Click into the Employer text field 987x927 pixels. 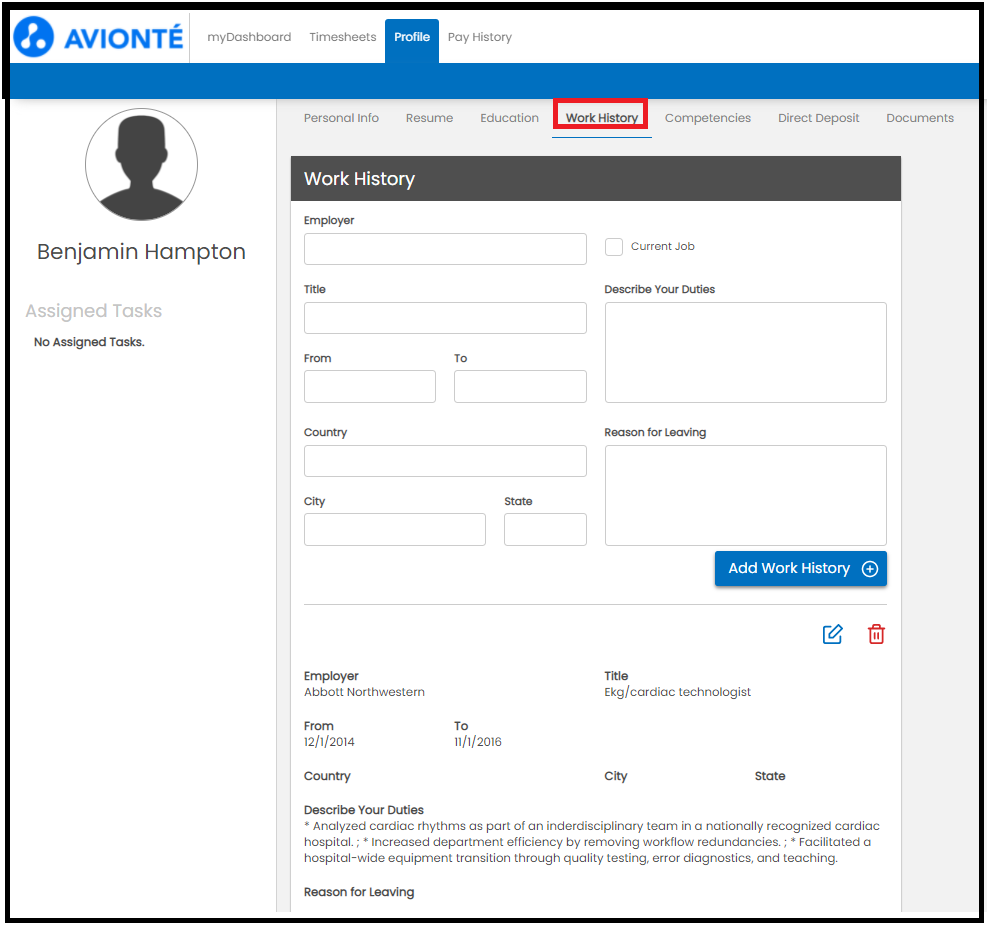tap(445, 249)
